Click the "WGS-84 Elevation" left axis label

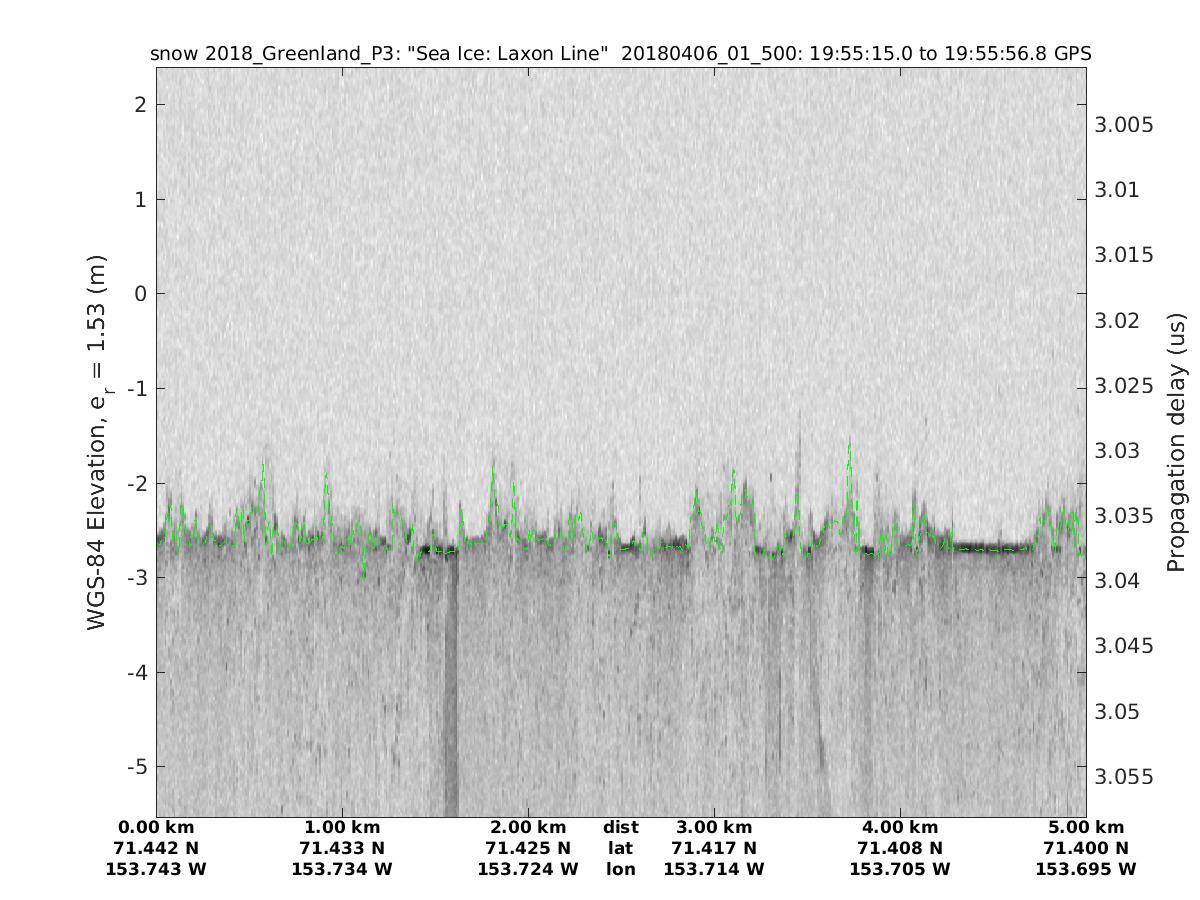tap(97, 441)
